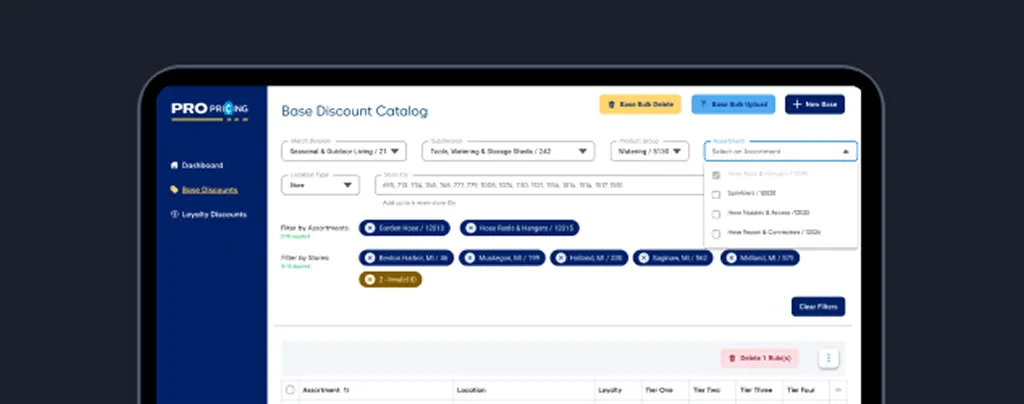The width and height of the screenshot is (1024, 404).
Task: Click the Location column header
Action: click(x=471, y=390)
